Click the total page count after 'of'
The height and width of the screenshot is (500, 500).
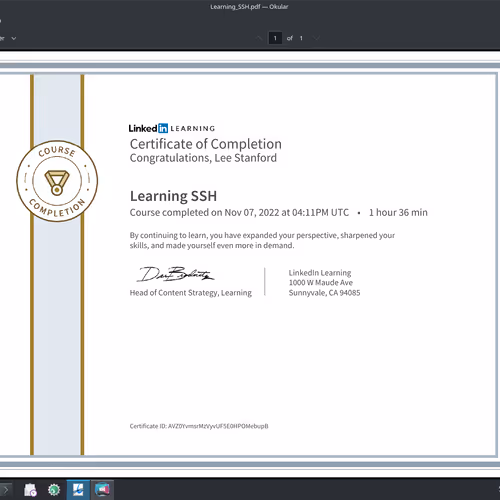301,38
